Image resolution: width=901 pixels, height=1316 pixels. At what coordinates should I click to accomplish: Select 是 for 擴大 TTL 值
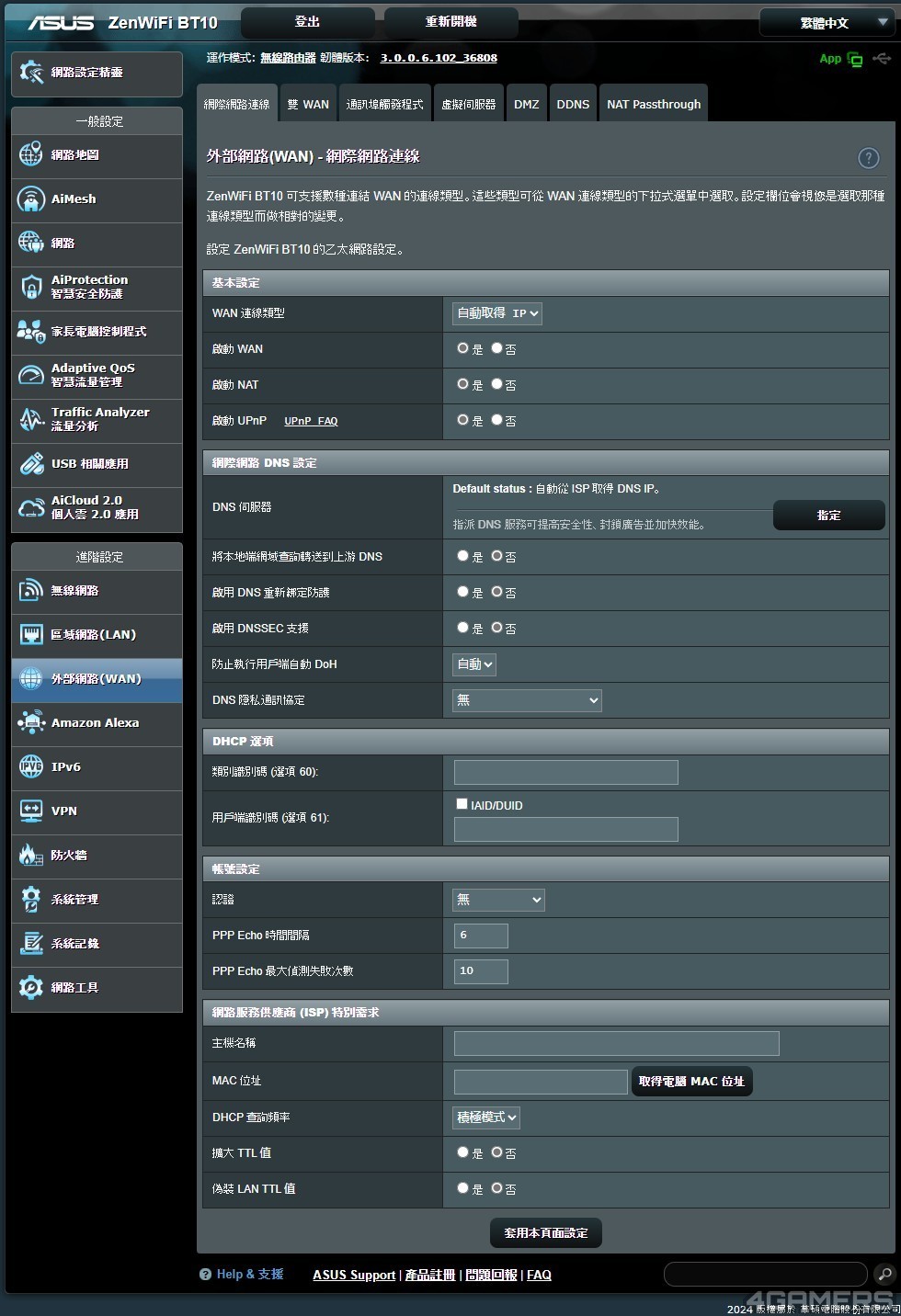[462, 1152]
